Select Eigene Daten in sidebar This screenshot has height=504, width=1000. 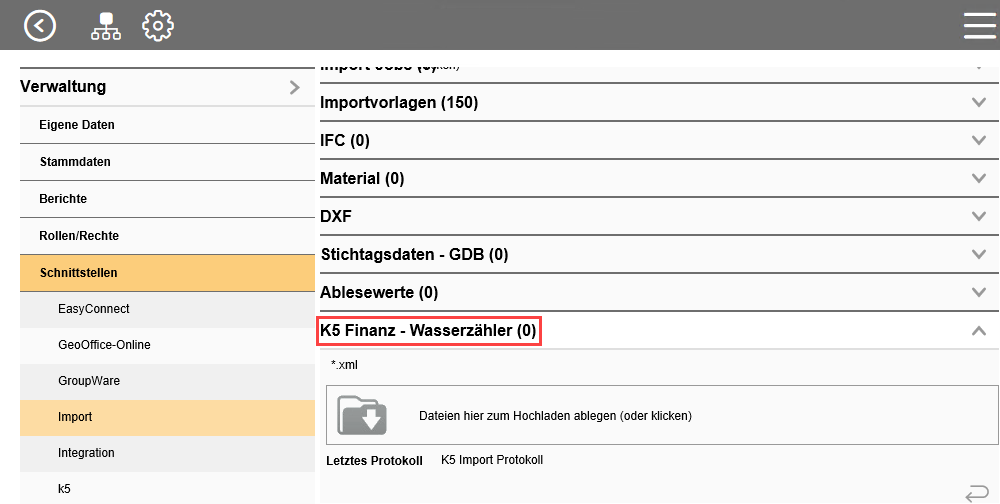tap(168, 125)
